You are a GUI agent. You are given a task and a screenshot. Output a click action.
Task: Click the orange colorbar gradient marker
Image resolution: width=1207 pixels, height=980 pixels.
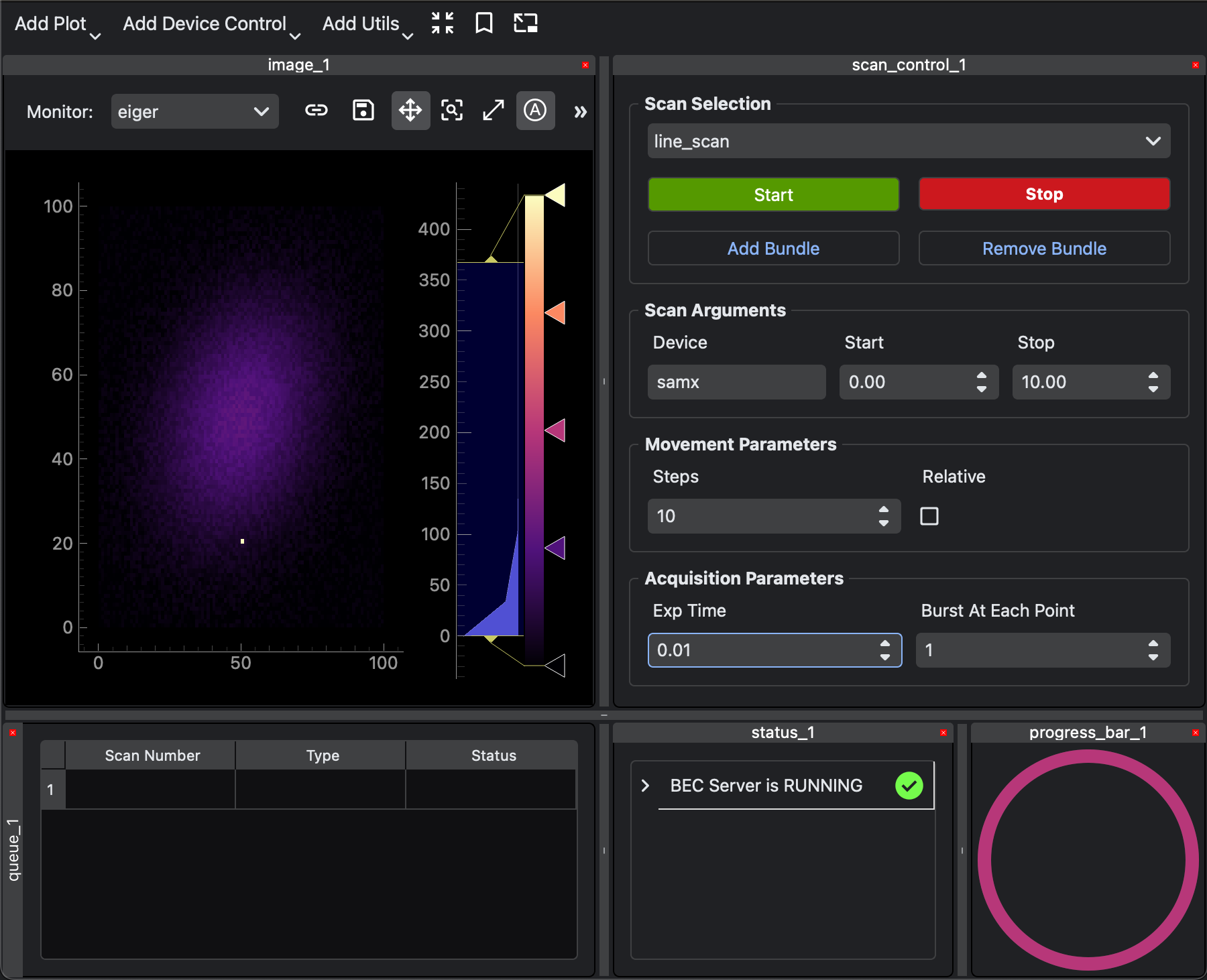[556, 313]
